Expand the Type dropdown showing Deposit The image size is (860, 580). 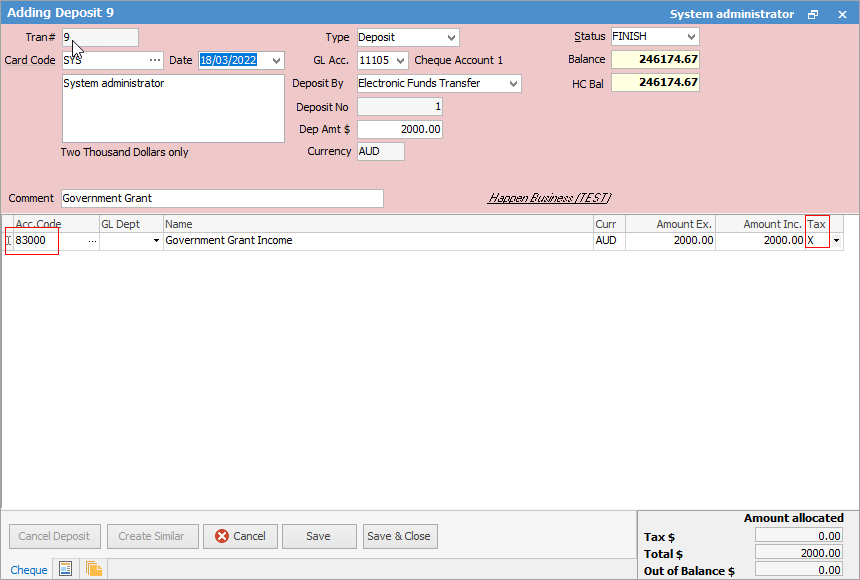coord(451,37)
